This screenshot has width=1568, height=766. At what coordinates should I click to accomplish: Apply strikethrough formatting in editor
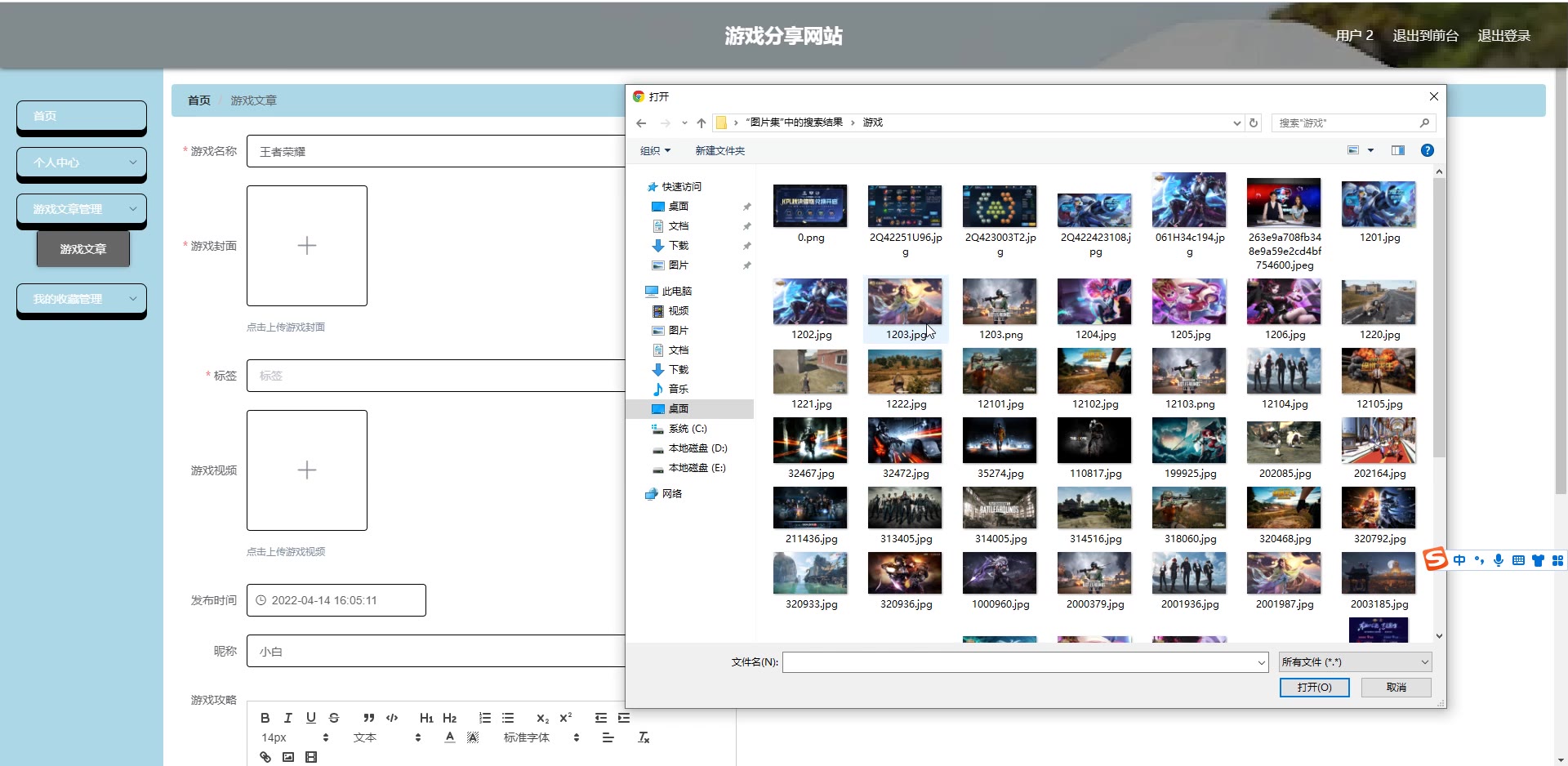click(333, 718)
